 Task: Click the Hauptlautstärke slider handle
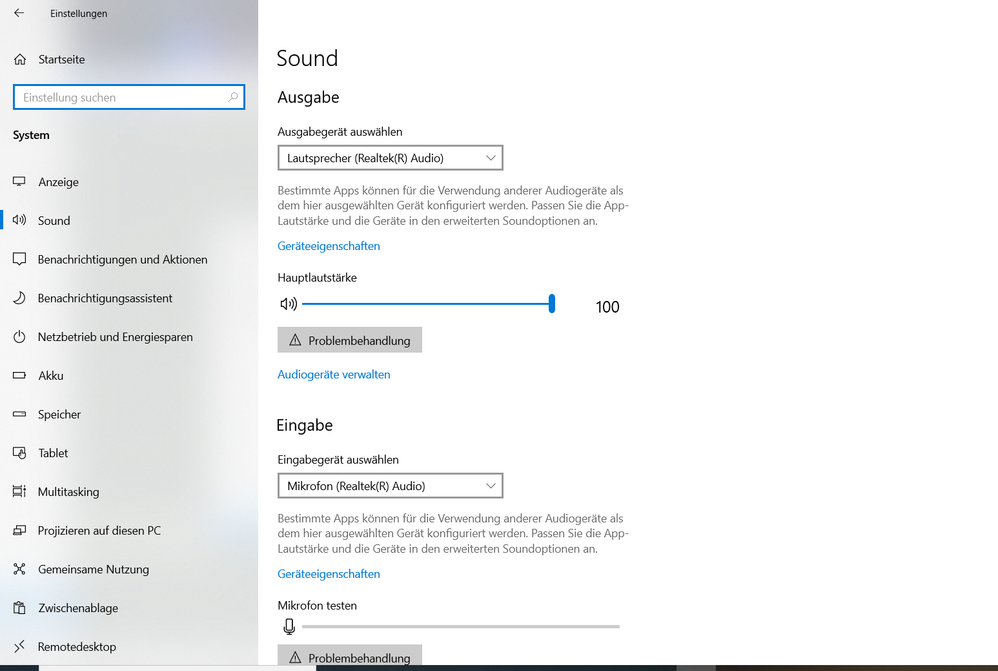(551, 303)
